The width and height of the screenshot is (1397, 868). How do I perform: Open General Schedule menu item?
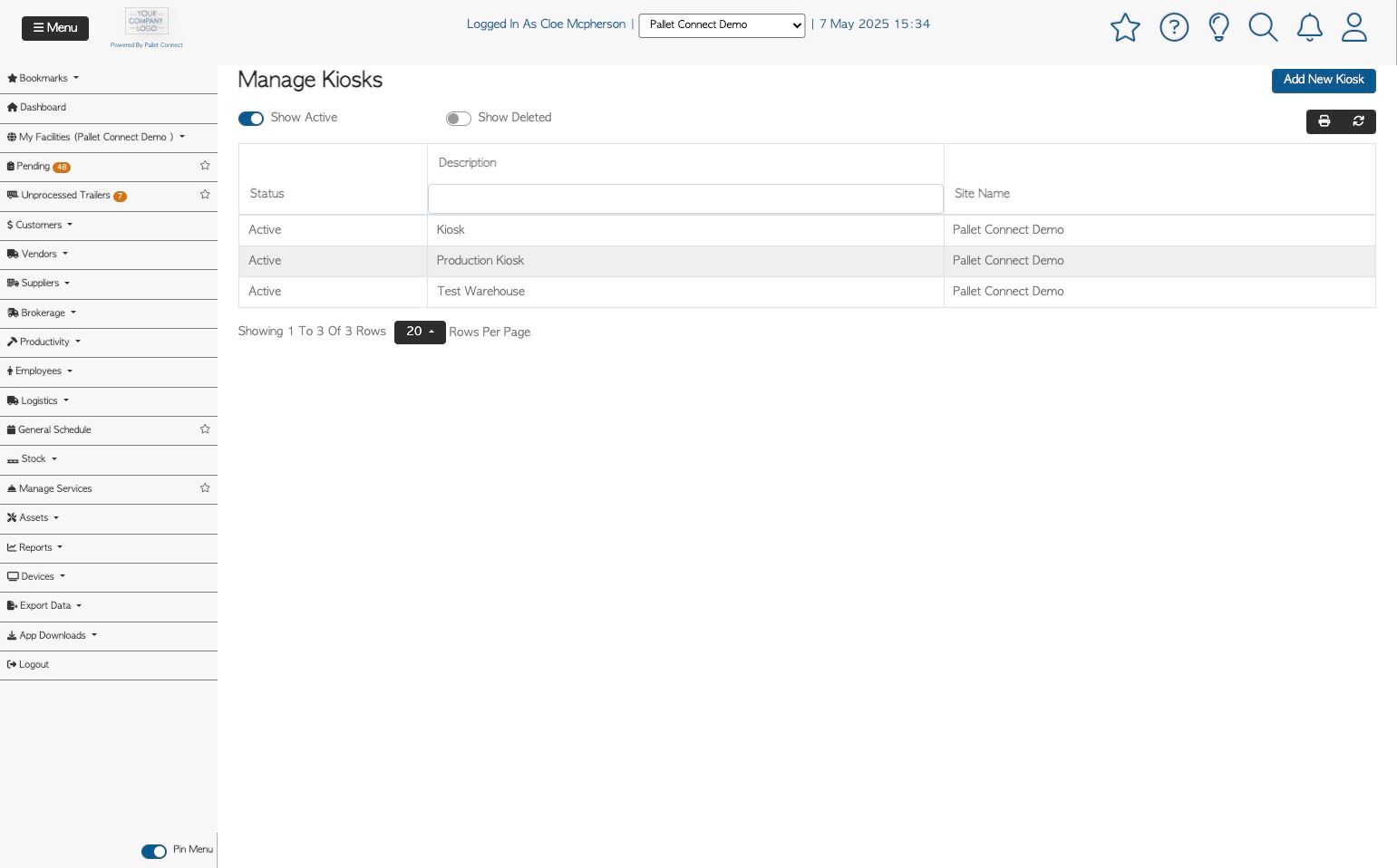[49, 429]
